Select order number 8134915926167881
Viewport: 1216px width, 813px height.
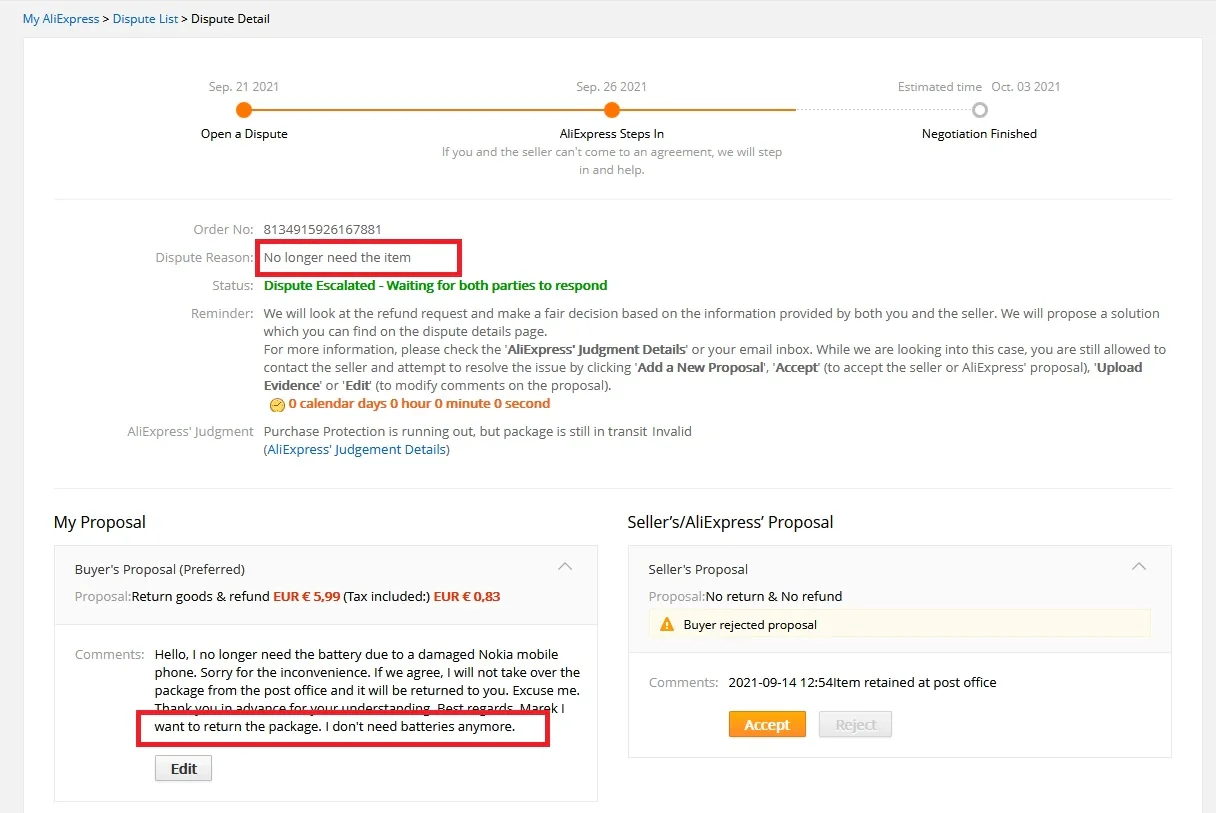coord(322,230)
